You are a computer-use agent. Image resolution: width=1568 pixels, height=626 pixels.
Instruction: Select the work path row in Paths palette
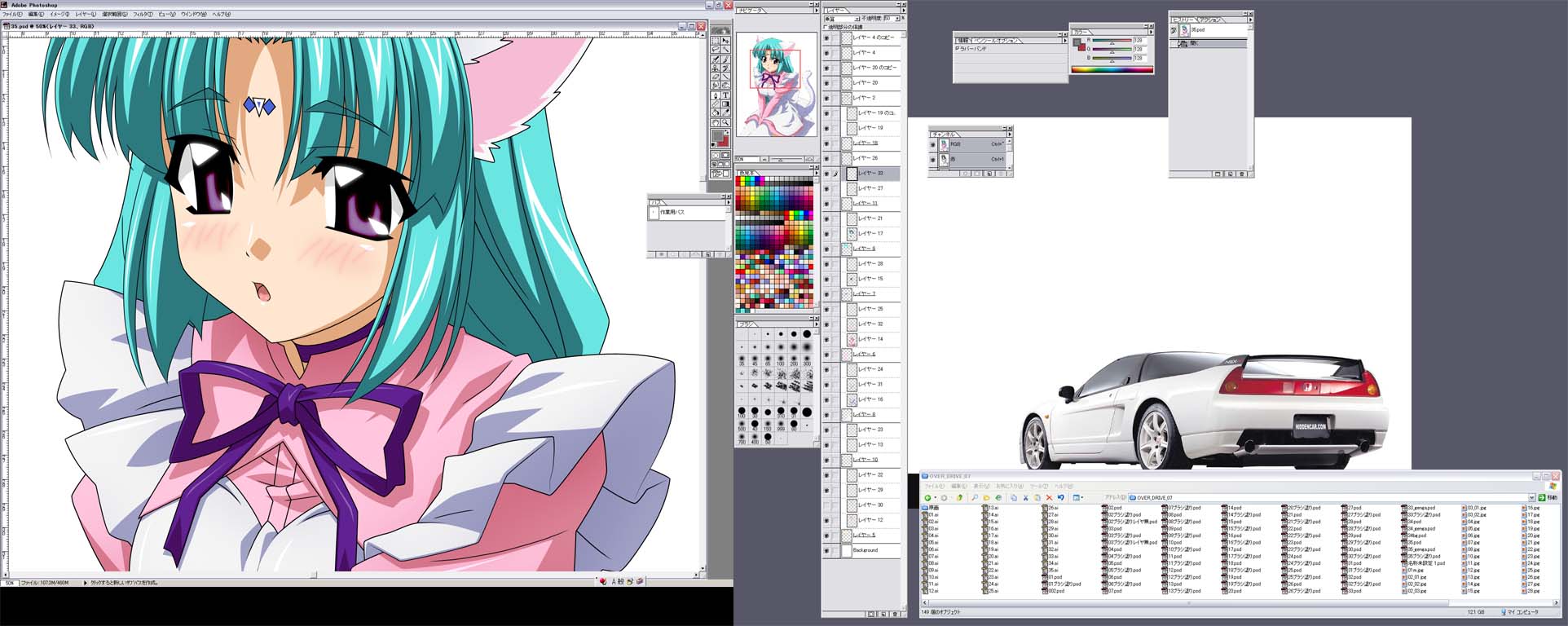[x=687, y=213]
